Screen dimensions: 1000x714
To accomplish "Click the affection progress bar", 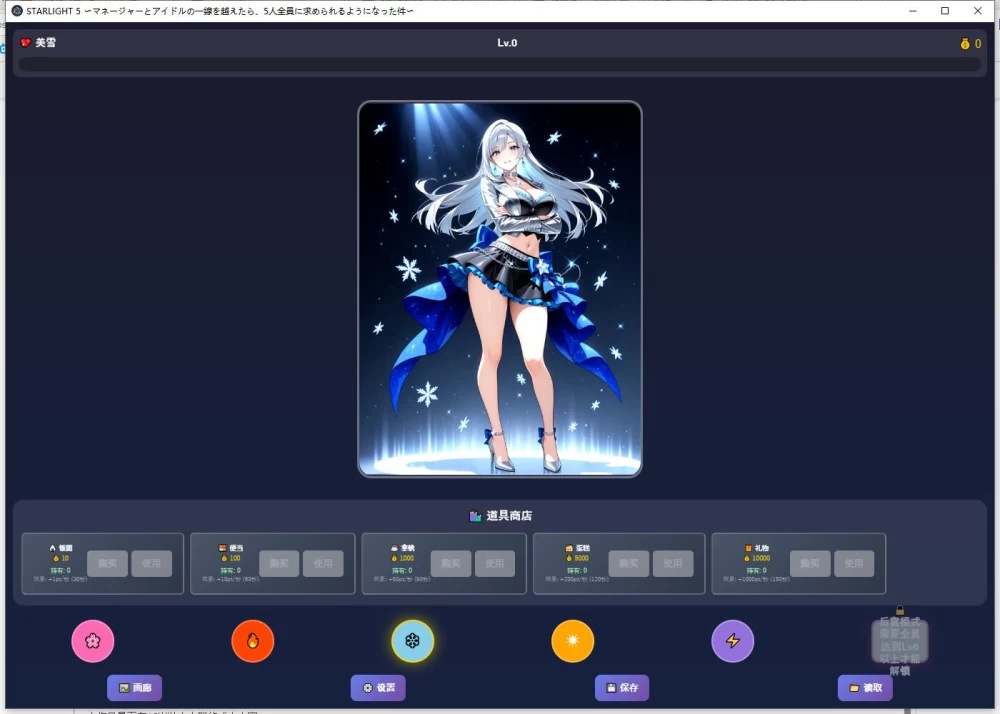I will (x=500, y=64).
